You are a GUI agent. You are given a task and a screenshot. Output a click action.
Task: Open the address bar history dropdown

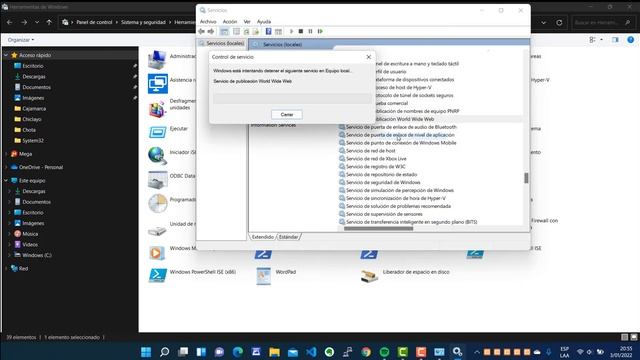pos(544,23)
